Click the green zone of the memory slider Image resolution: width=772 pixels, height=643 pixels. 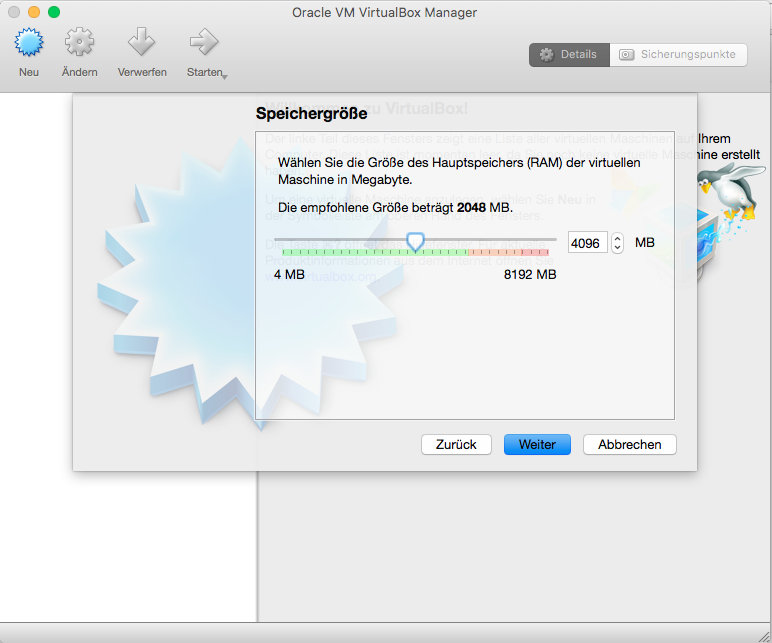coord(350,253)
